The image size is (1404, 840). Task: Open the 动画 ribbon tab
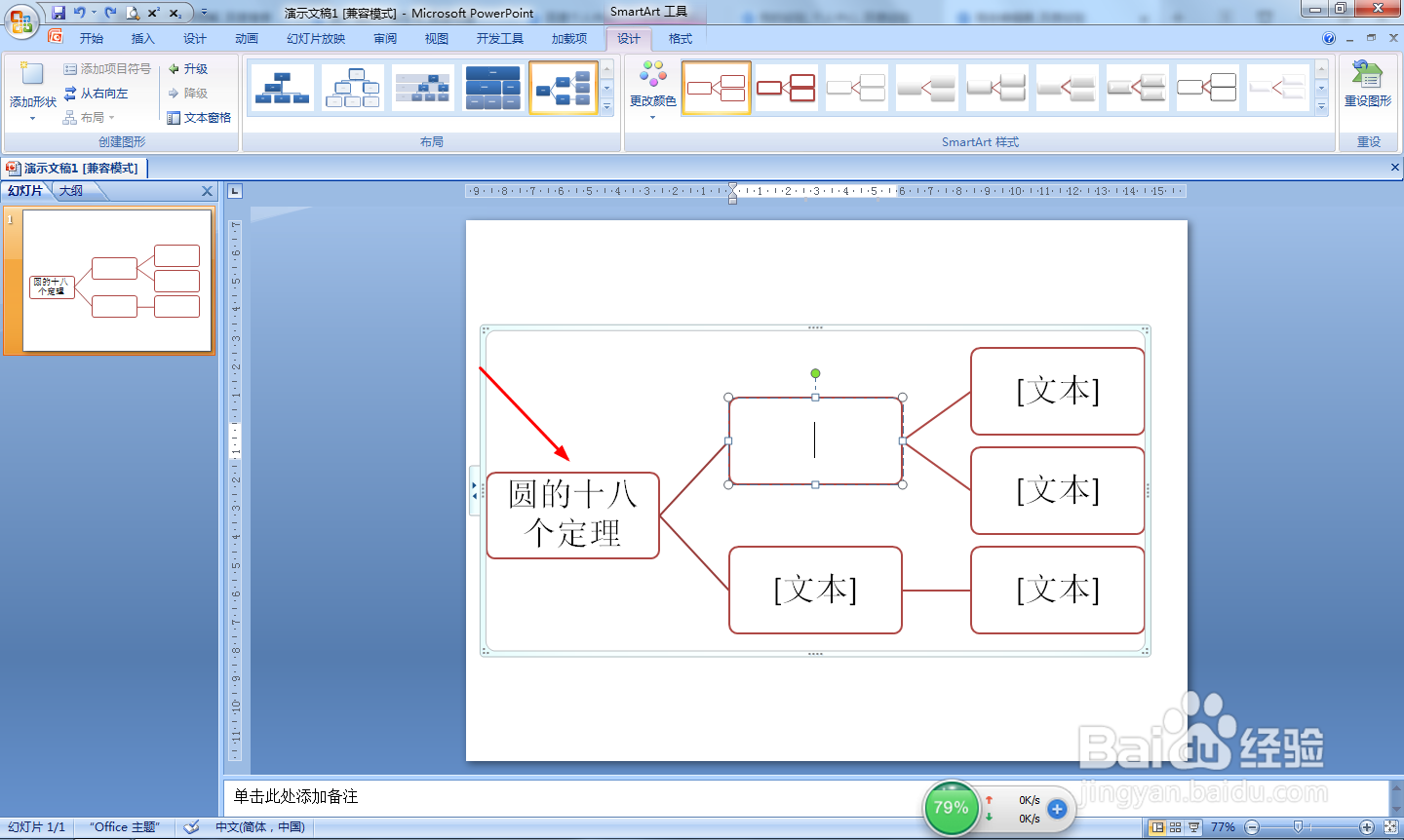coord(247,39)
